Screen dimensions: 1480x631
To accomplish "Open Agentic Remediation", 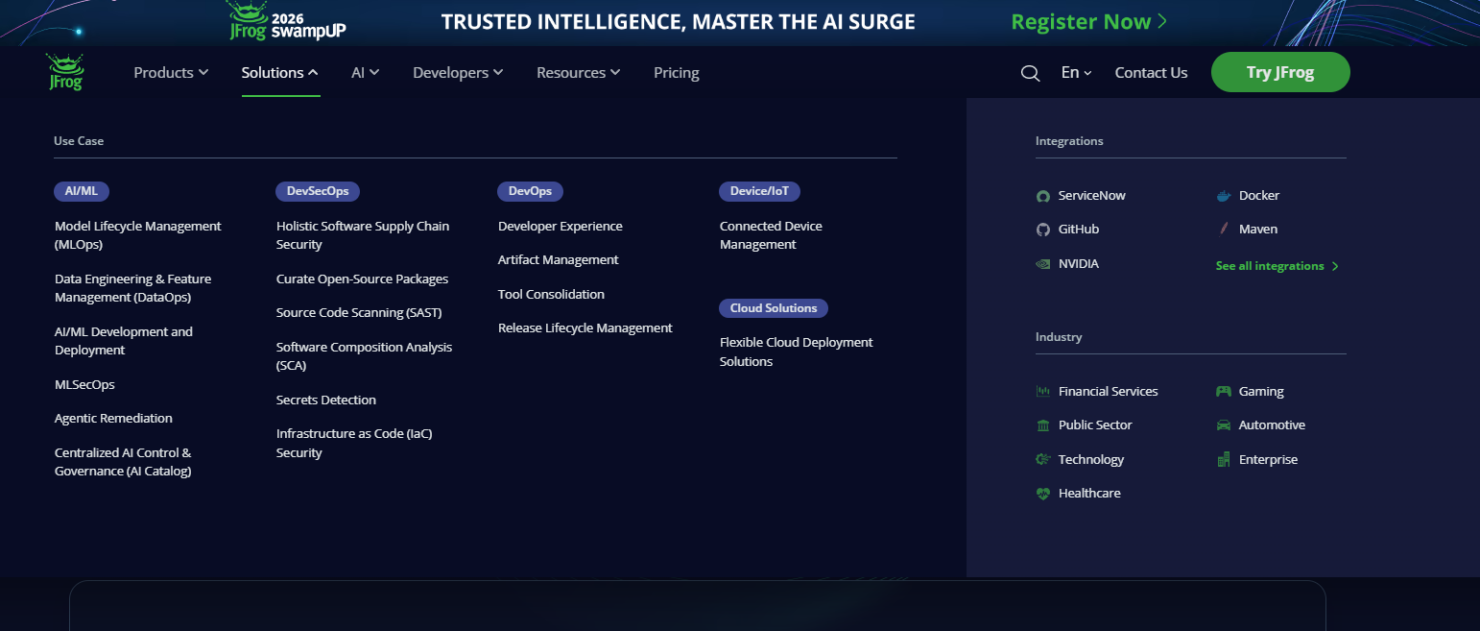I will point(113,419).
